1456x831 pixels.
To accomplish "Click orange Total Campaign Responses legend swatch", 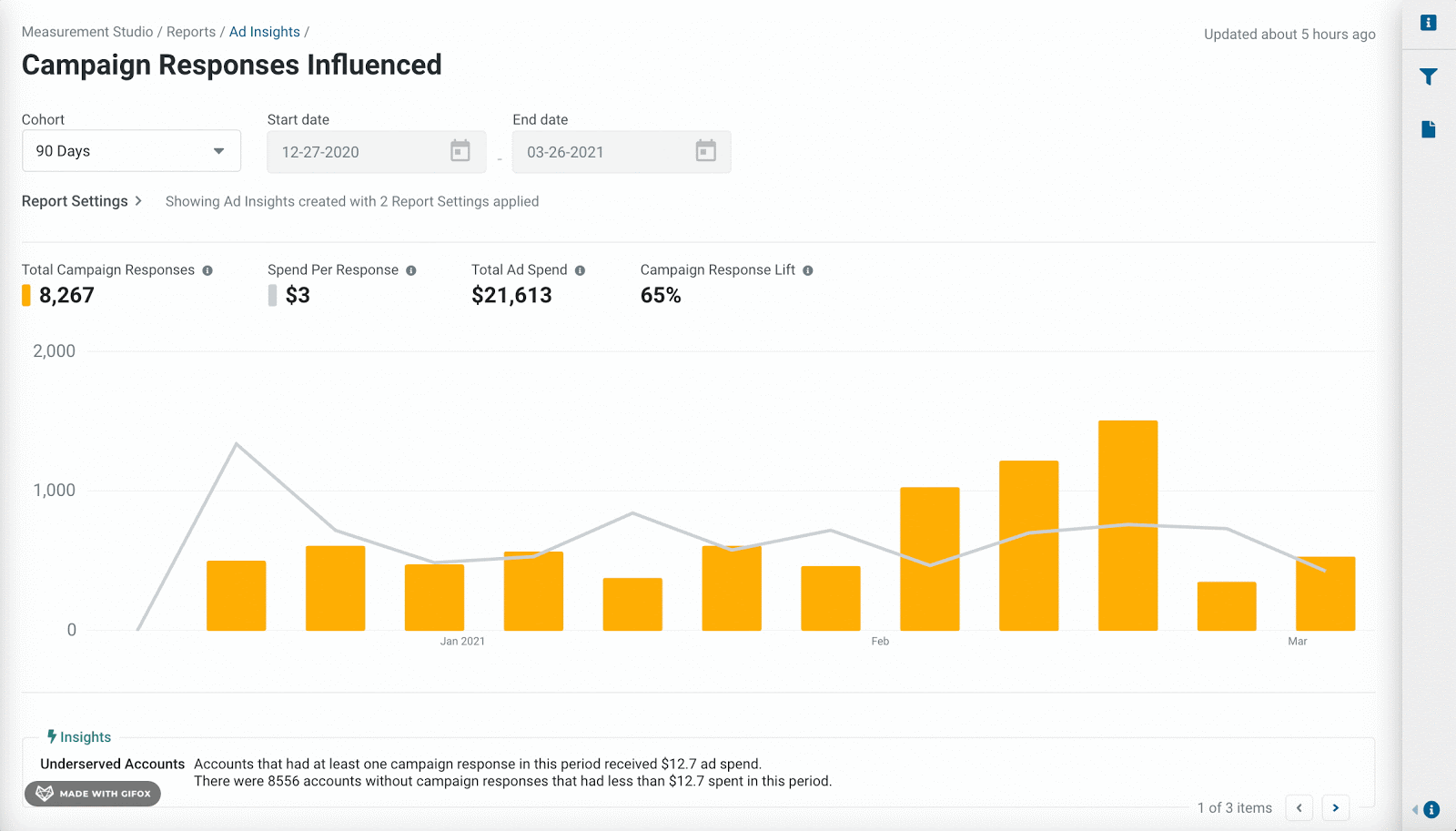I will point(26,295).
